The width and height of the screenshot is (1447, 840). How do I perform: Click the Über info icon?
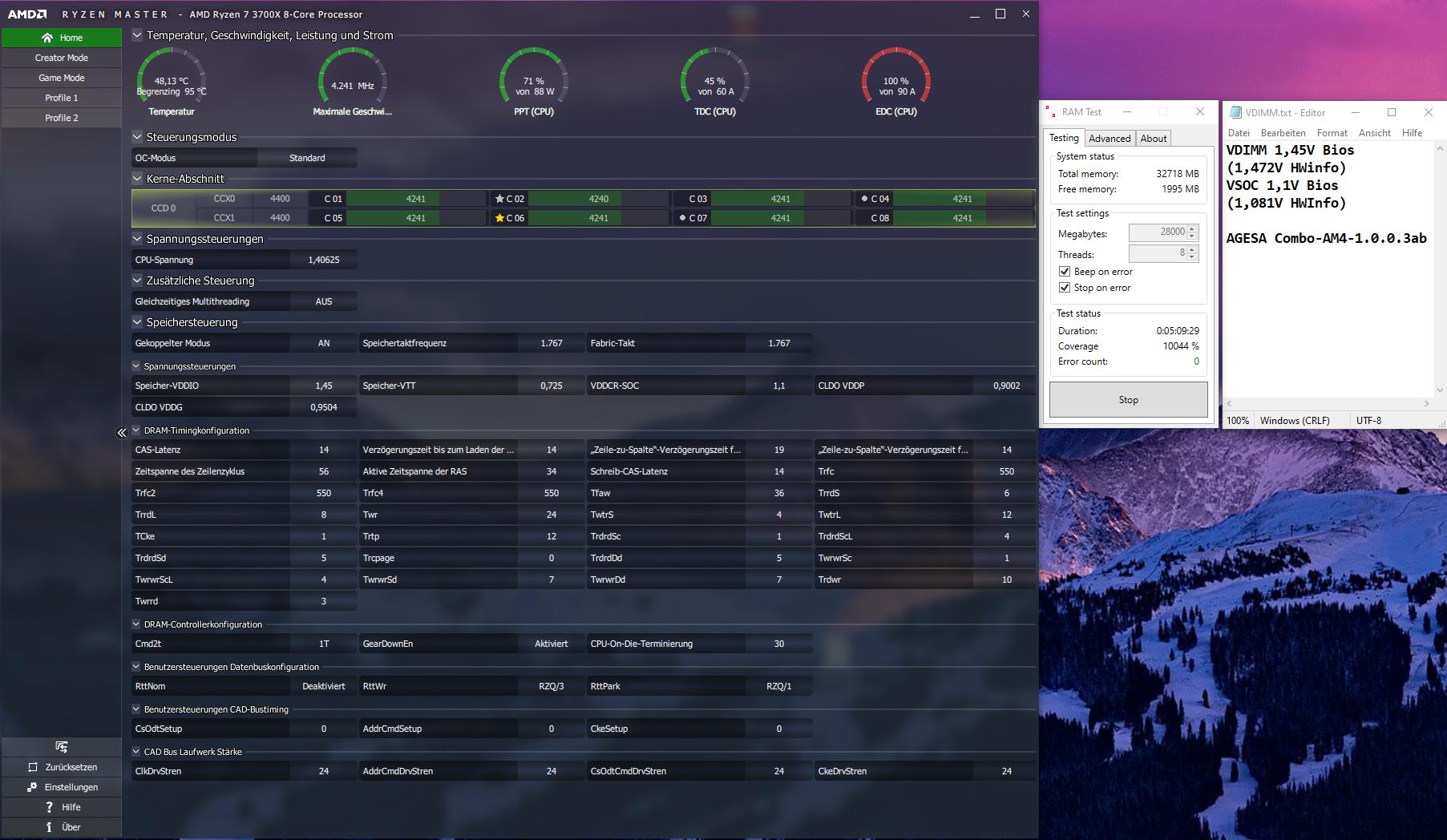tap(49, 827)
